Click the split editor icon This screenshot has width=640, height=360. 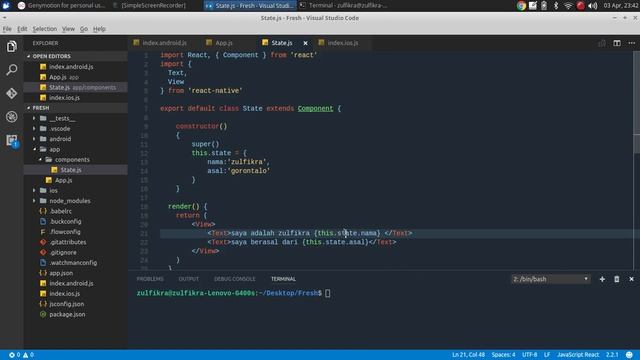point(617,43)
